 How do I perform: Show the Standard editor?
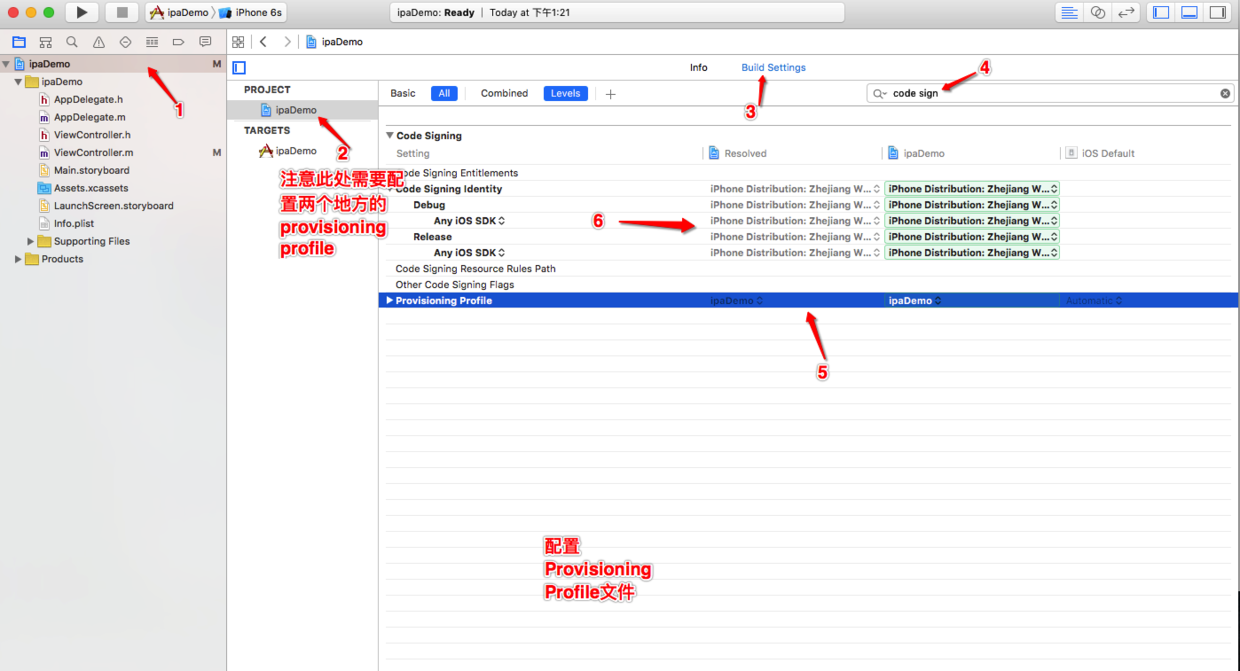click(x=1069, y=12)
